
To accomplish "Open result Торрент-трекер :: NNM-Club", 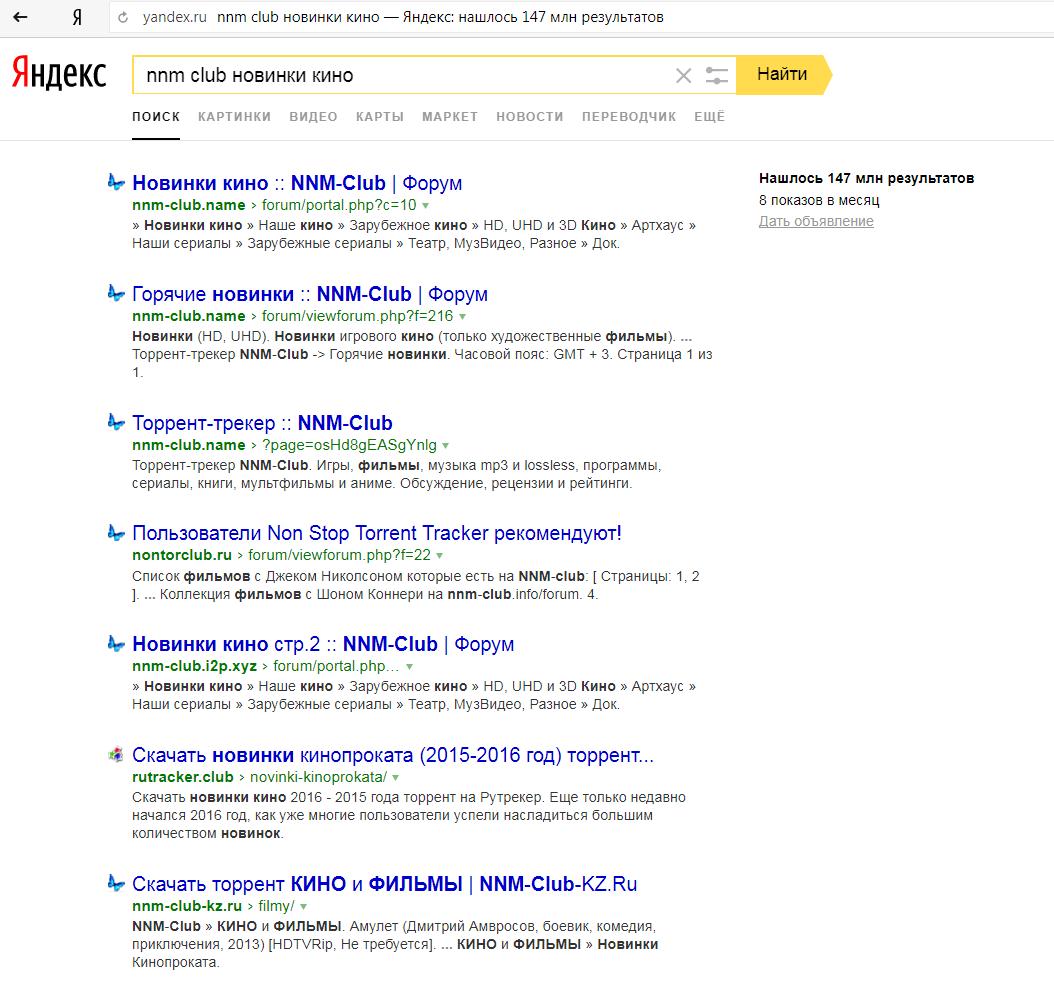I will pyautogui.click(x=262, y=423).
